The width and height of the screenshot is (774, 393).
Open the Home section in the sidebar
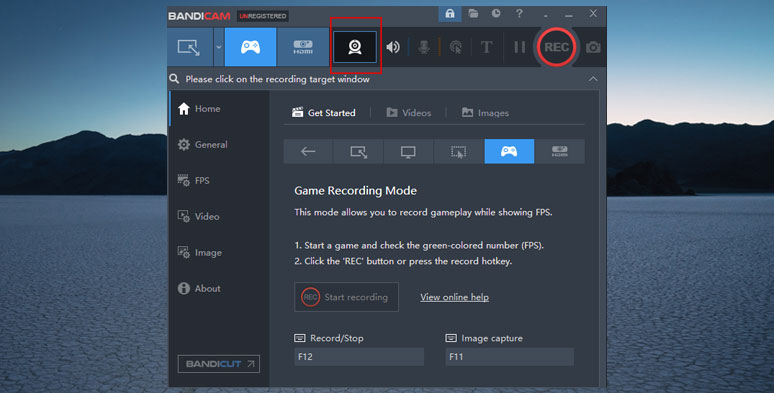click(x=219, y=109)
